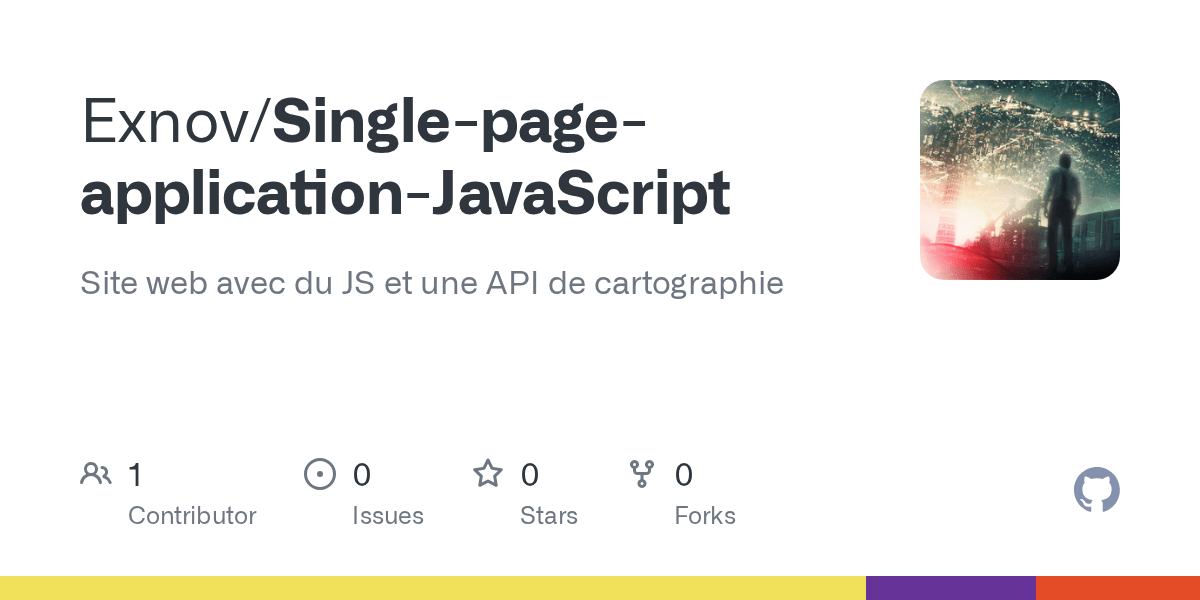This screenshot has width=1200, height=600.
Task: Click the purple language bar segment
Action: click(951, 588)
